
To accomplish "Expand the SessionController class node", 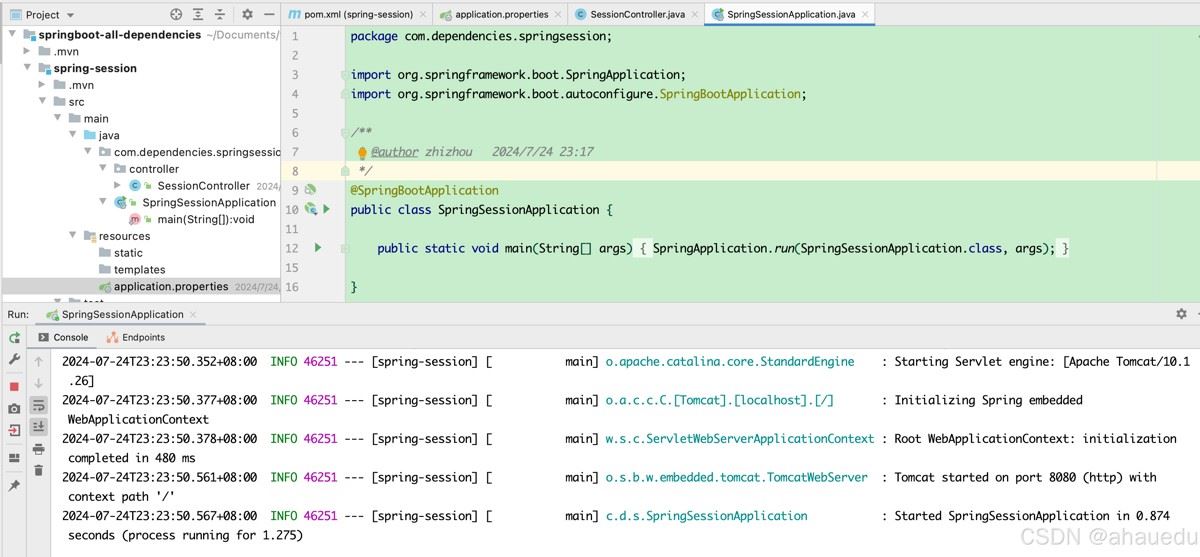I will pos(118,185).
